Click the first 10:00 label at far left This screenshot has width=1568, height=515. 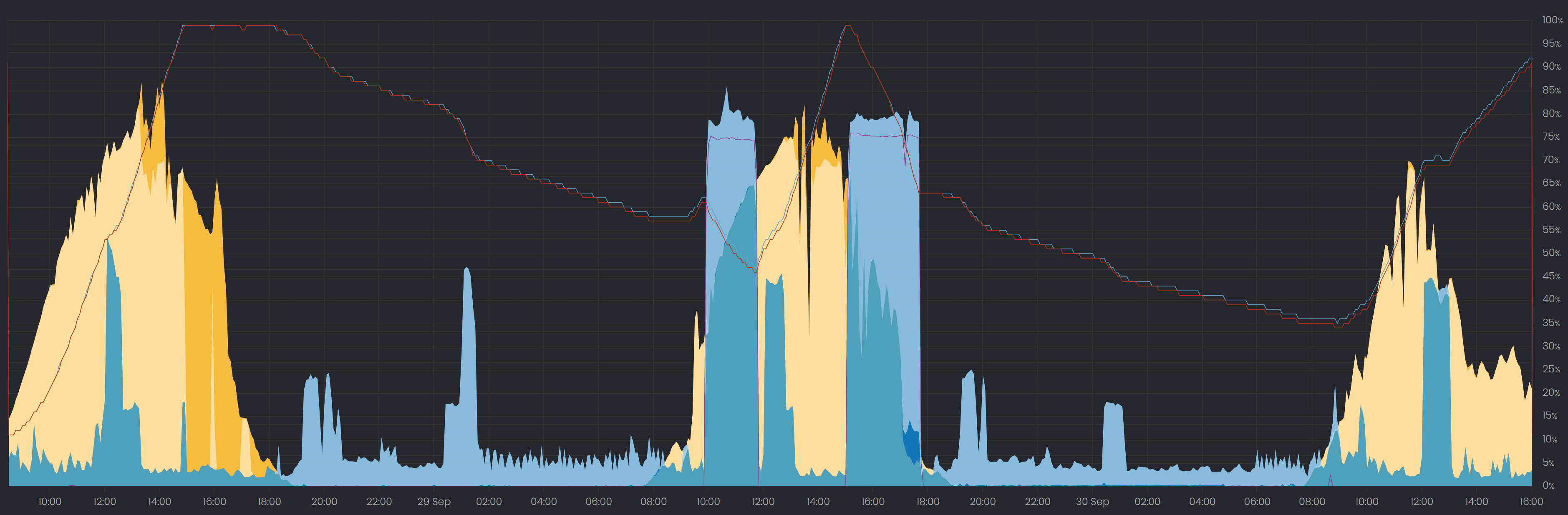(49, 502)
